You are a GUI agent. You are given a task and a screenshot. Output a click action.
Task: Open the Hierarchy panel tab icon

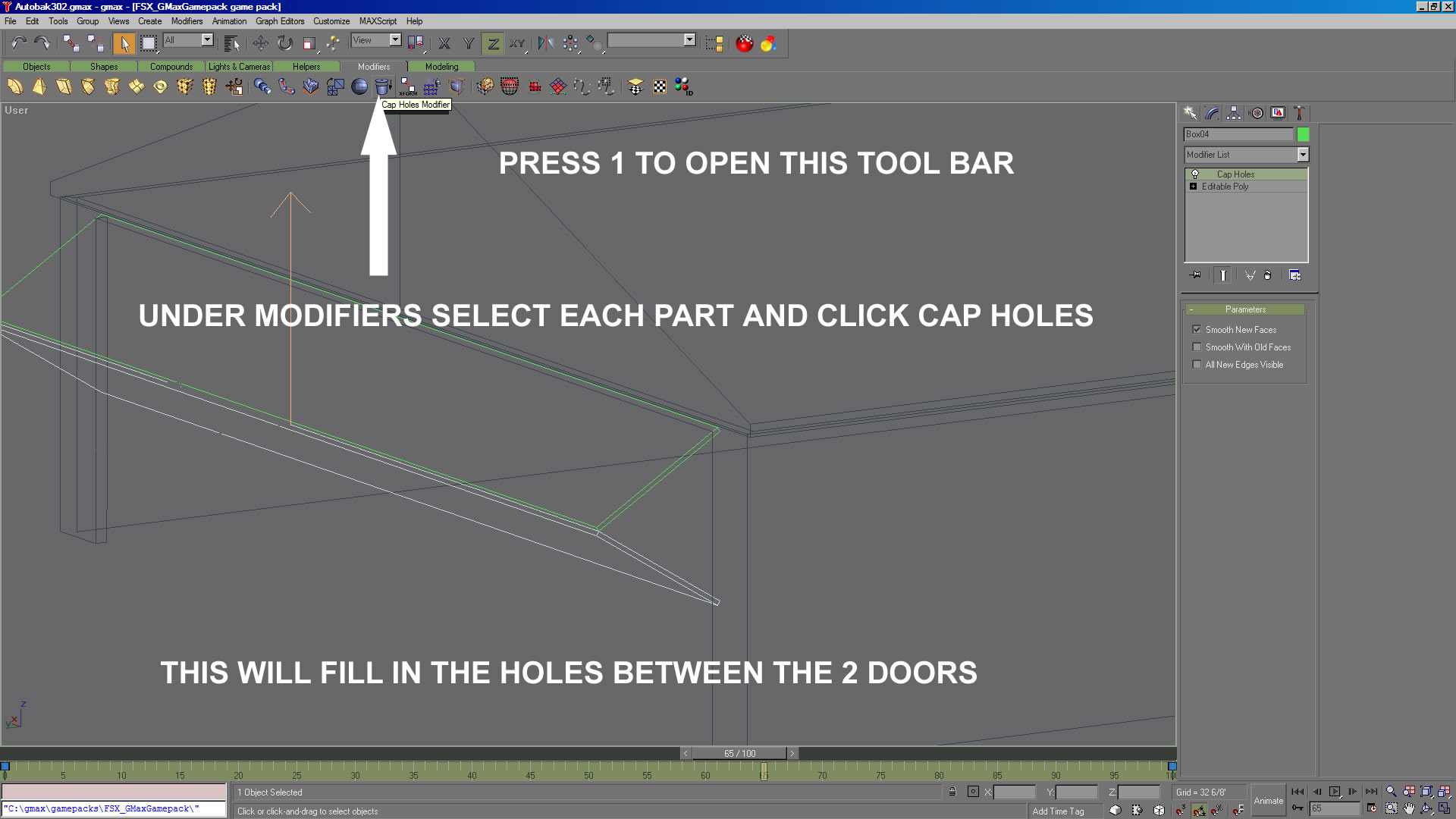tap(1234, 113)
